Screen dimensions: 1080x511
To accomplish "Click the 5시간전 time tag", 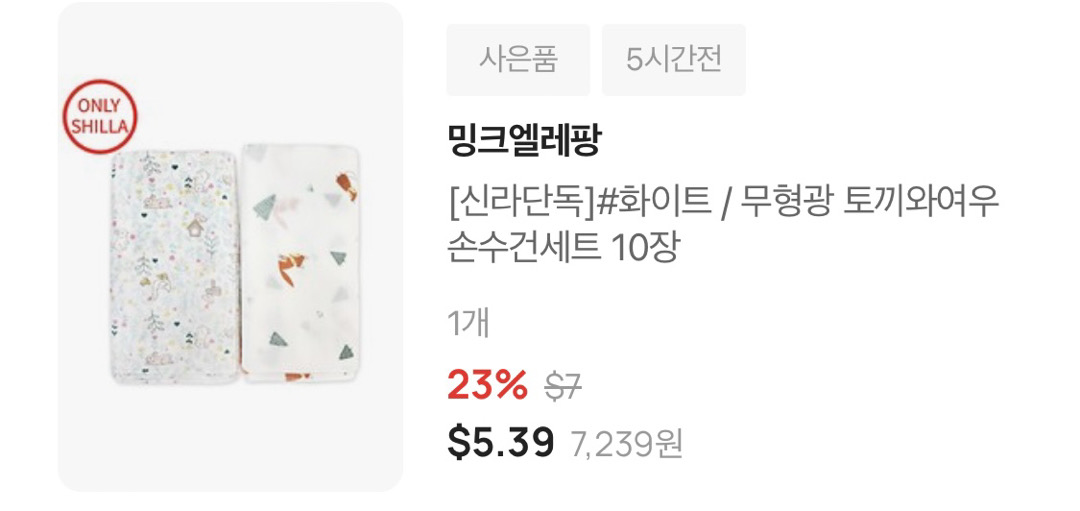I will tap(674, 60).
